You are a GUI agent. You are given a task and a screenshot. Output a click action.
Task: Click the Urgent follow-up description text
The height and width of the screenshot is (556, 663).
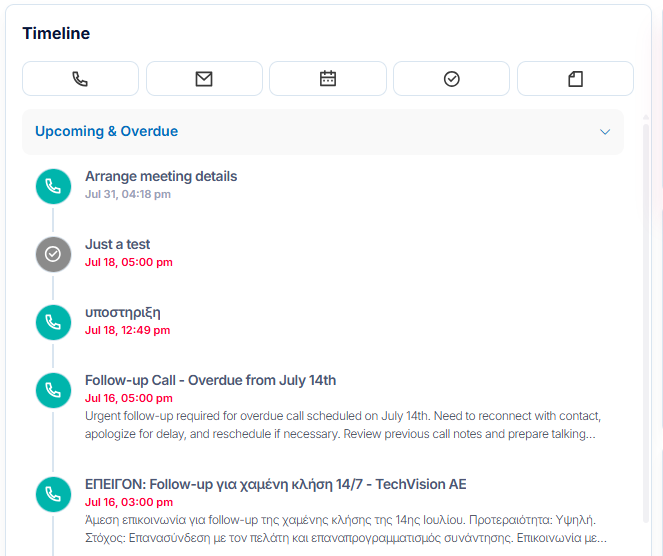pyautogui.click(x=343, y=425)
